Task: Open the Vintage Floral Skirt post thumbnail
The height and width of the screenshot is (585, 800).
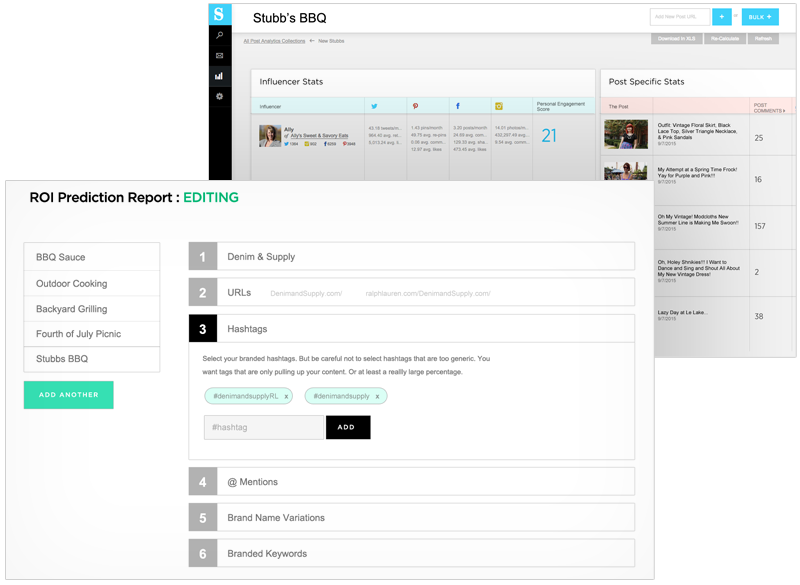Action: 626,135
